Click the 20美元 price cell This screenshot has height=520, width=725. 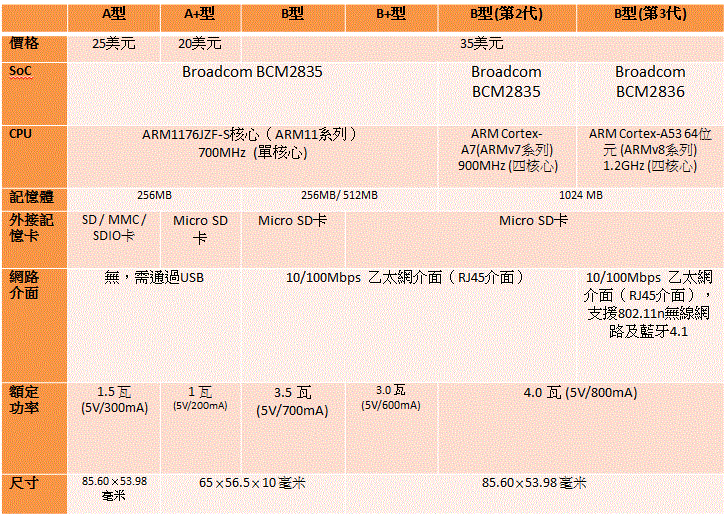click(x=200, y=49)
